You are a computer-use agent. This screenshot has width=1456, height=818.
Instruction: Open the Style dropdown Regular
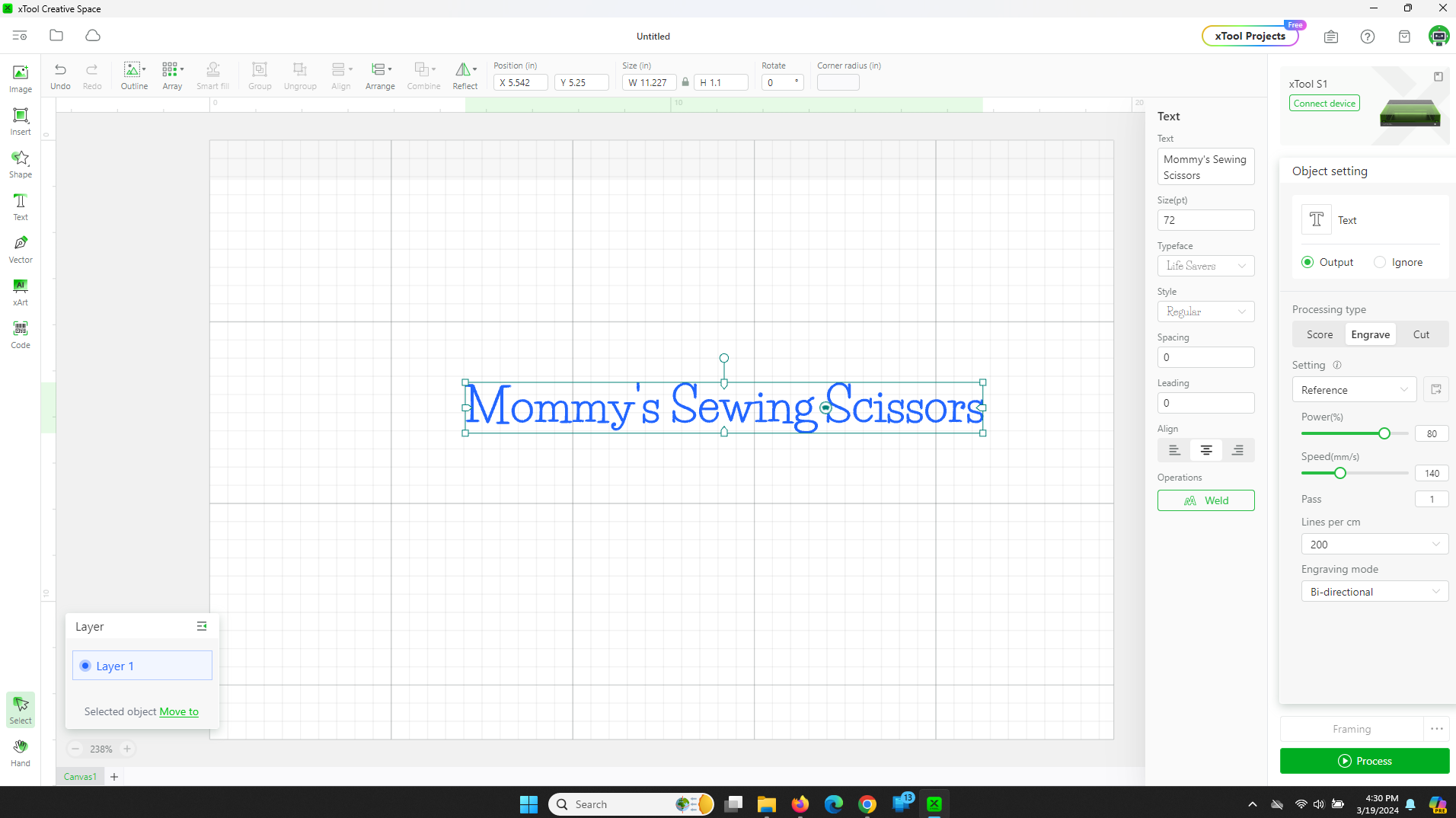pos(1205,312)
